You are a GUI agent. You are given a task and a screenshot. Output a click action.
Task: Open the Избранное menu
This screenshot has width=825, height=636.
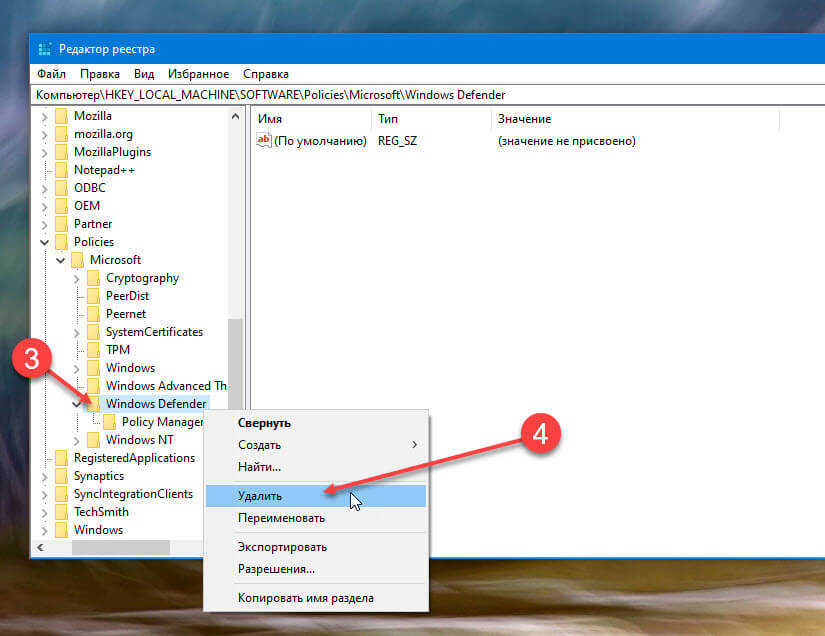point(198,74)
